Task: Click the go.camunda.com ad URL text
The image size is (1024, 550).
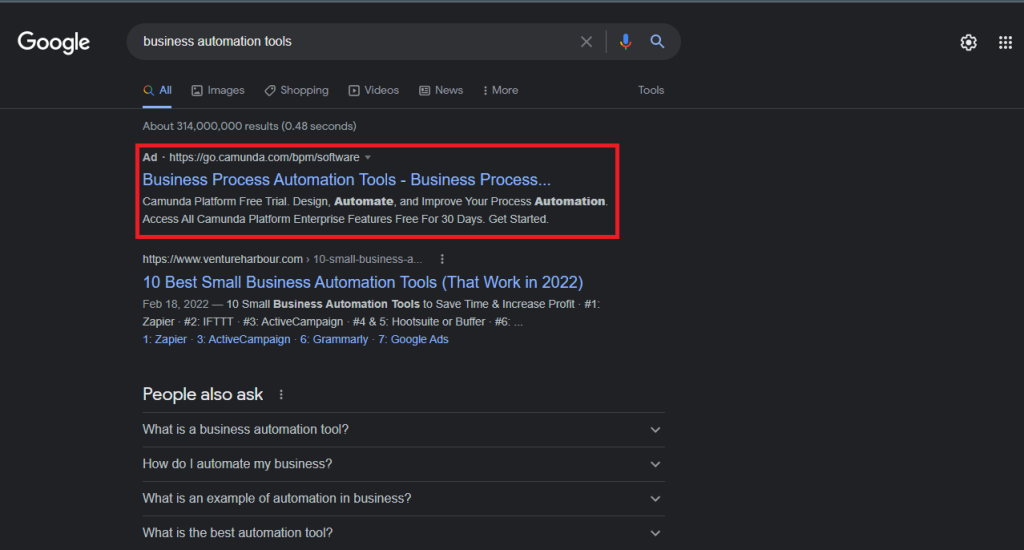Action: pos(264,157)
